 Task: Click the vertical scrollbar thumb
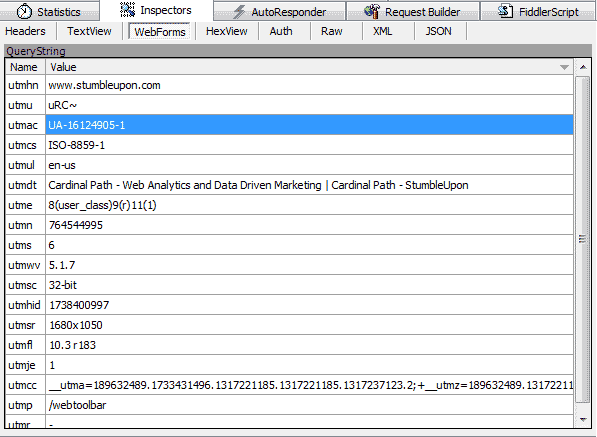click(583, 239)
